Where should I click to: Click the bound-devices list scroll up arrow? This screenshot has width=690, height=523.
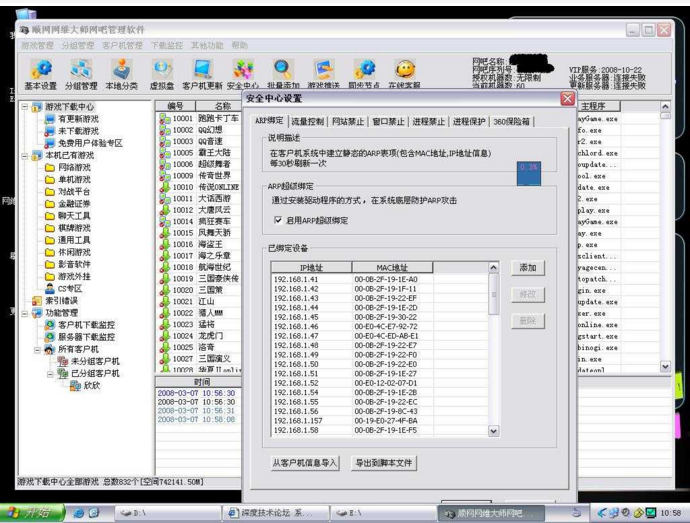(x=494, y=267)
